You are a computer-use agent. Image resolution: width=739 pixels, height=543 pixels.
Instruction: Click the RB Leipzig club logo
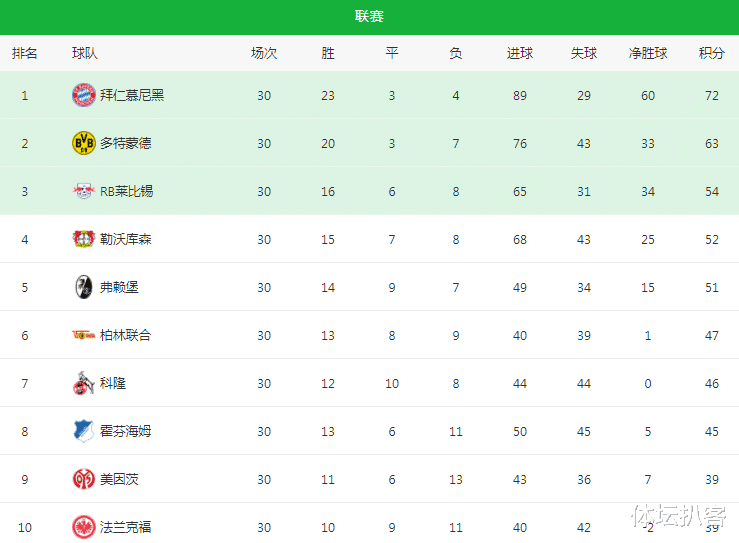point(84,191)
